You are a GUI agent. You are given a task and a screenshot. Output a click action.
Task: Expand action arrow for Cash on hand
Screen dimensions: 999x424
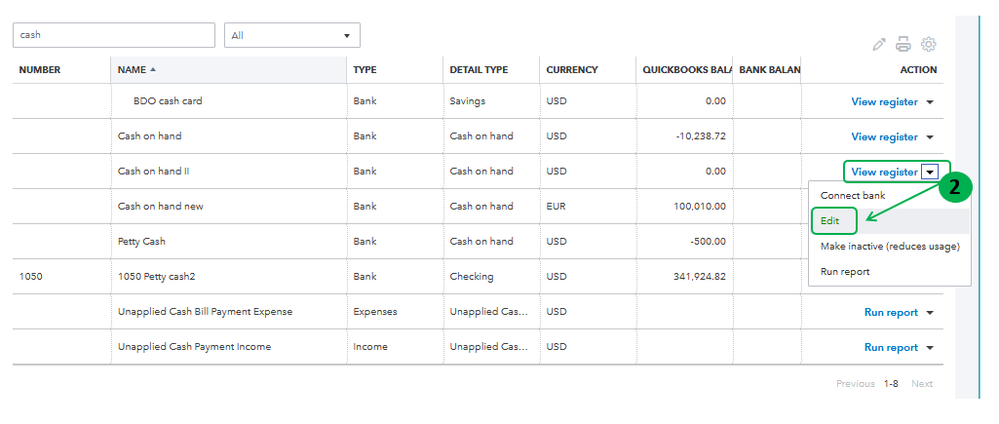pyautogui.click(x=930, y=137)
